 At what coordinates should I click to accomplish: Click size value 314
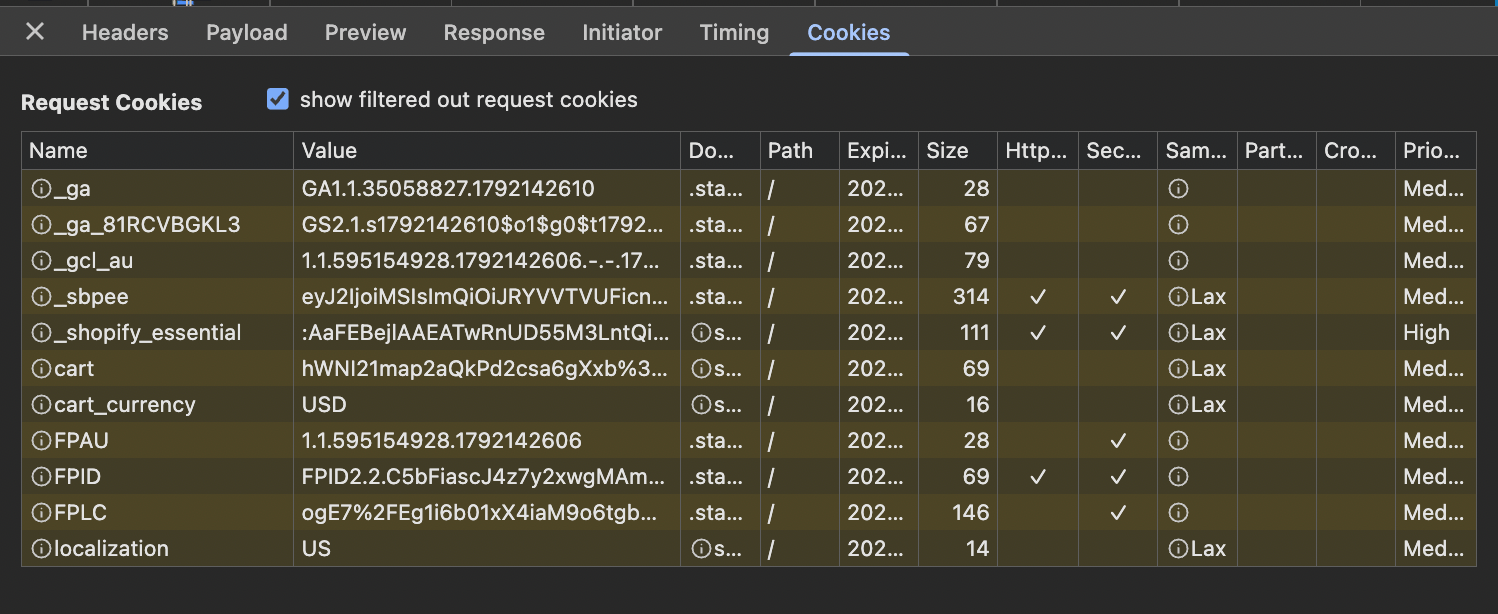[970, 296]
